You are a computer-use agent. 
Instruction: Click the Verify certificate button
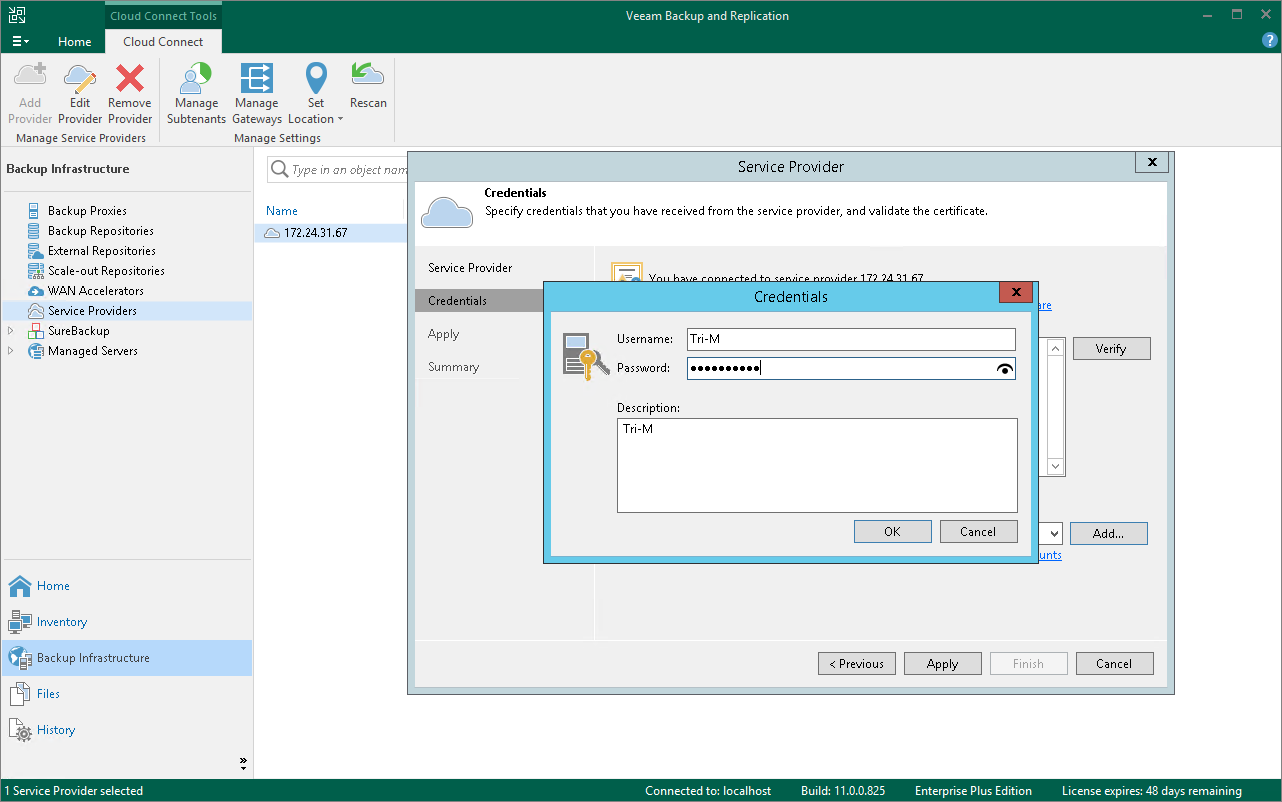click(1111, 349)
